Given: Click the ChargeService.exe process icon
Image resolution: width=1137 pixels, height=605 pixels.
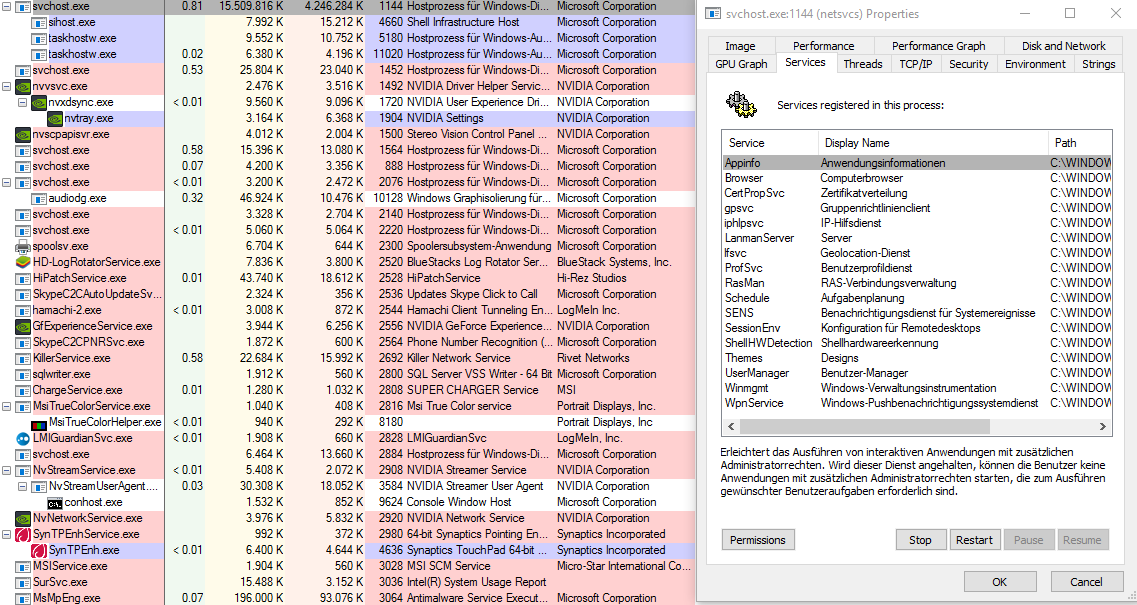Looking at the screenshot, I should (22, 390).
